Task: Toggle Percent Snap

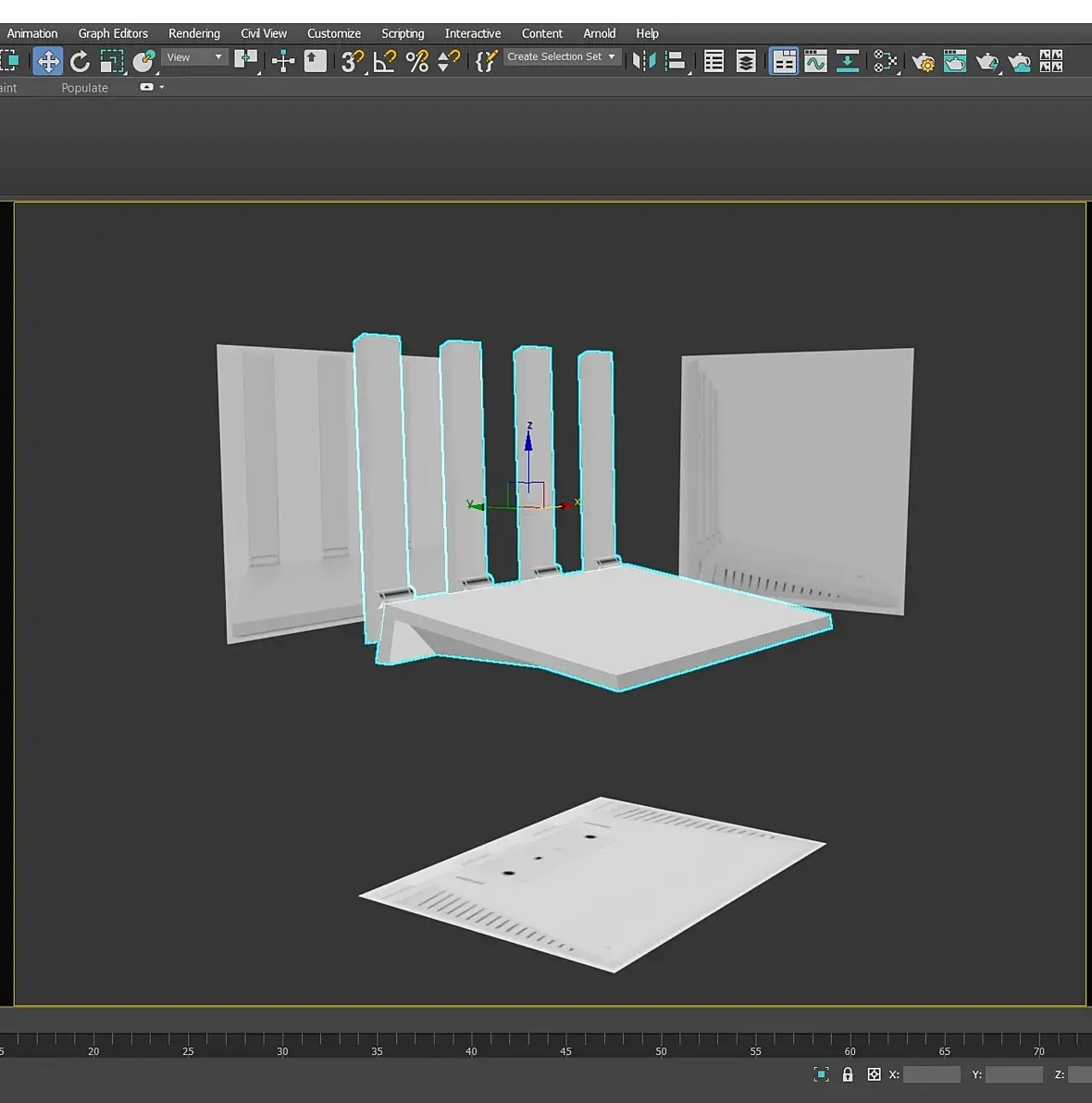Action: 416,62
